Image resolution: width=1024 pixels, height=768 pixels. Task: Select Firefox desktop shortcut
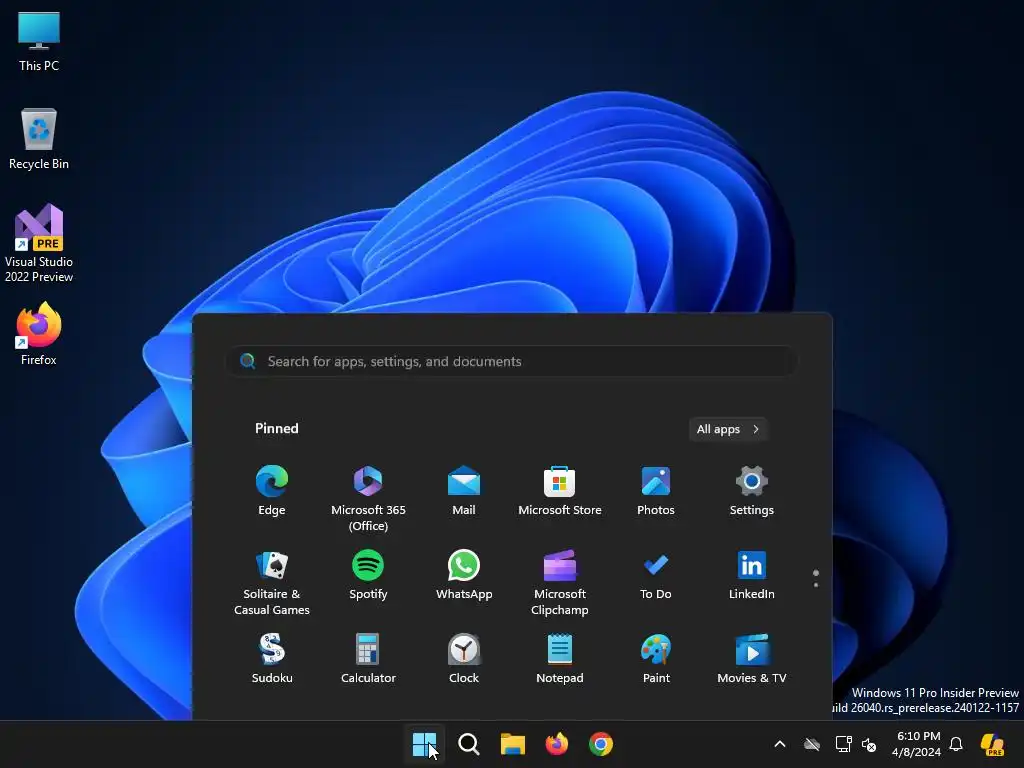tap(39, 334)
